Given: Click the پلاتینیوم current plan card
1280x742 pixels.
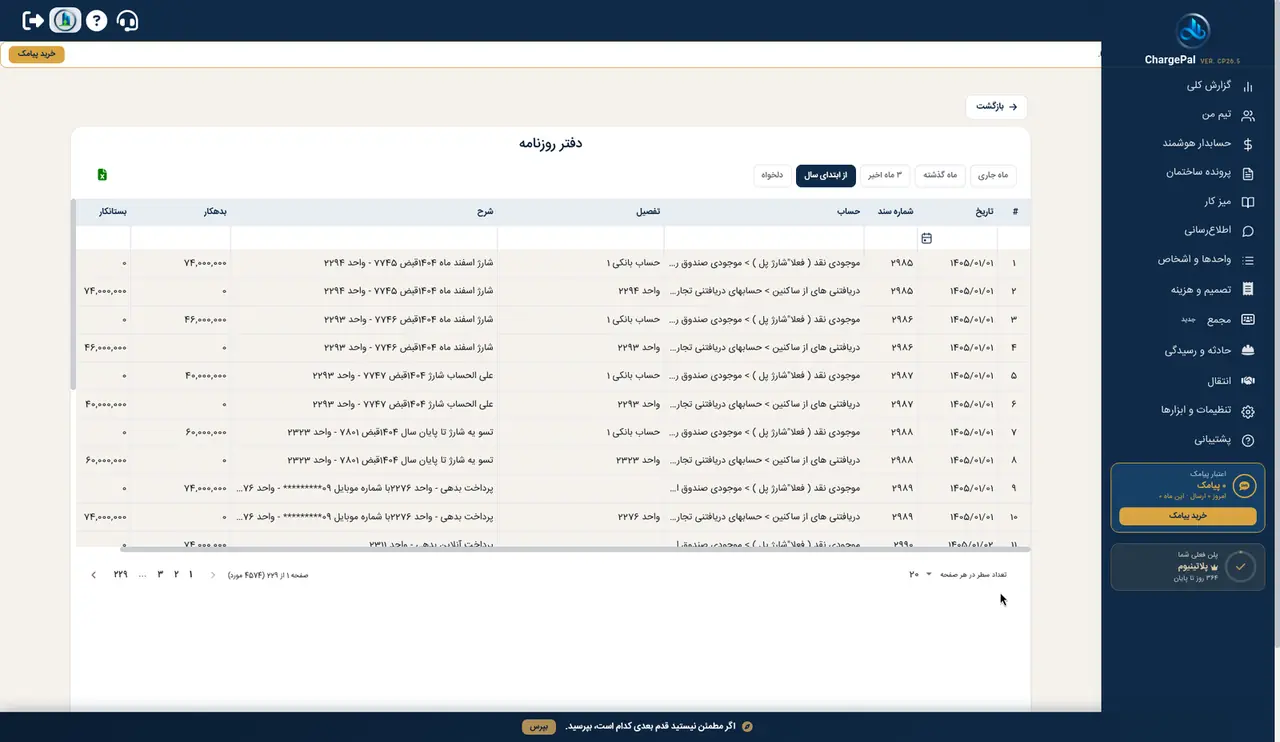Looking at the screenshot, I should pos(1187,566).
